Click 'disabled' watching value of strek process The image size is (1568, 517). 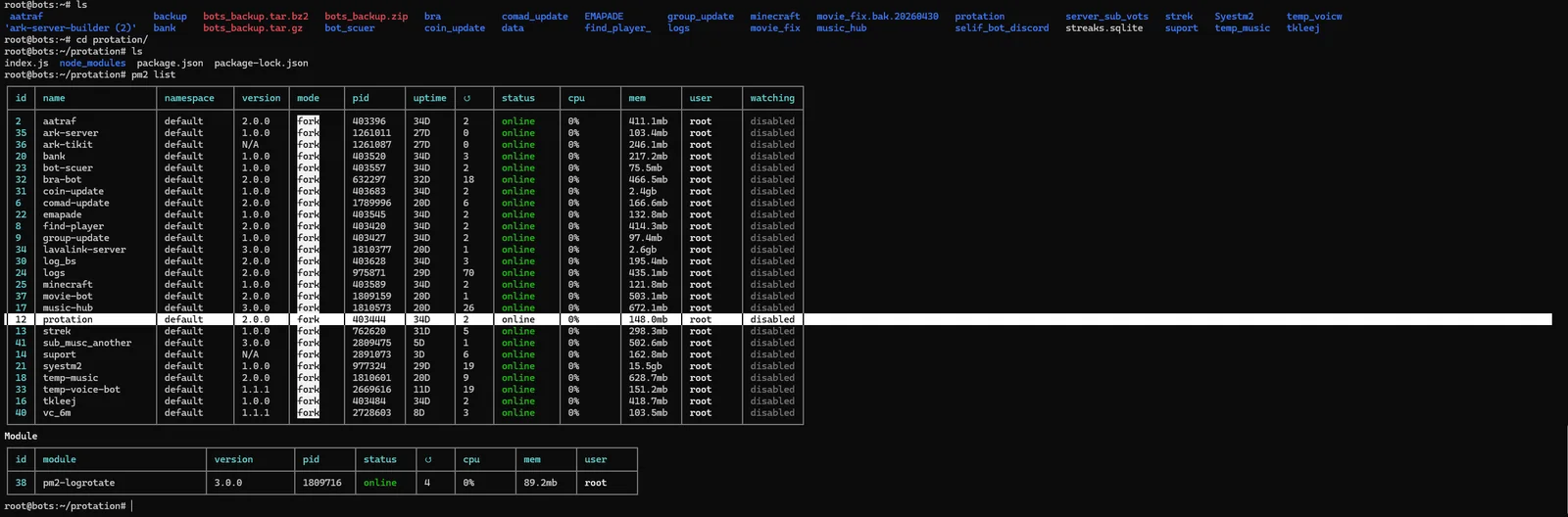pyautogui.click(x=772, y=332)
